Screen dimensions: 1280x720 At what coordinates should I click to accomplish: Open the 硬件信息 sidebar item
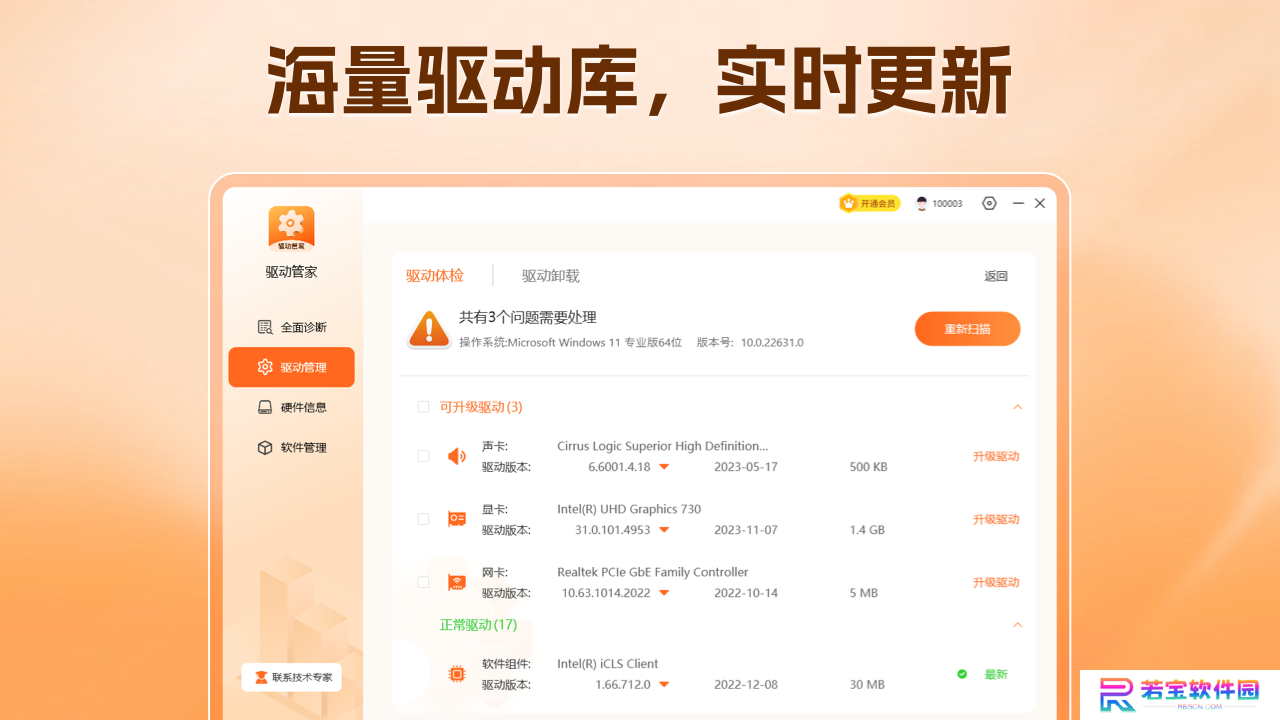click(x=291, y=407)
